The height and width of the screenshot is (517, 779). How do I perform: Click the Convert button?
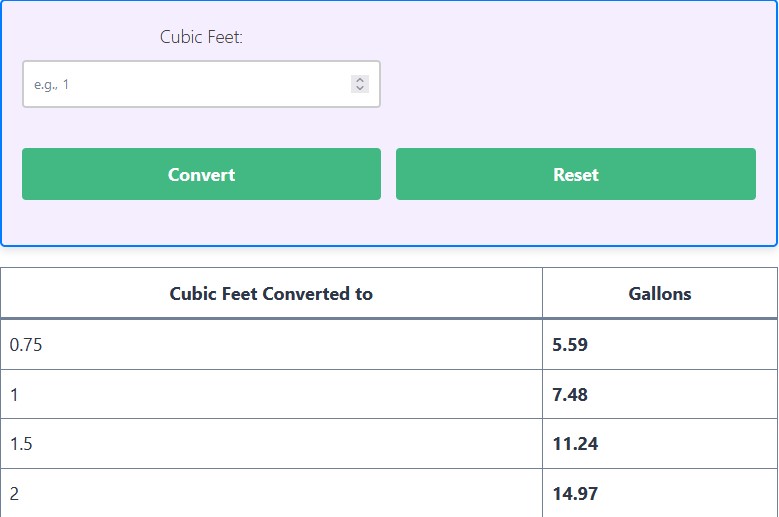(x=201, y=174)
